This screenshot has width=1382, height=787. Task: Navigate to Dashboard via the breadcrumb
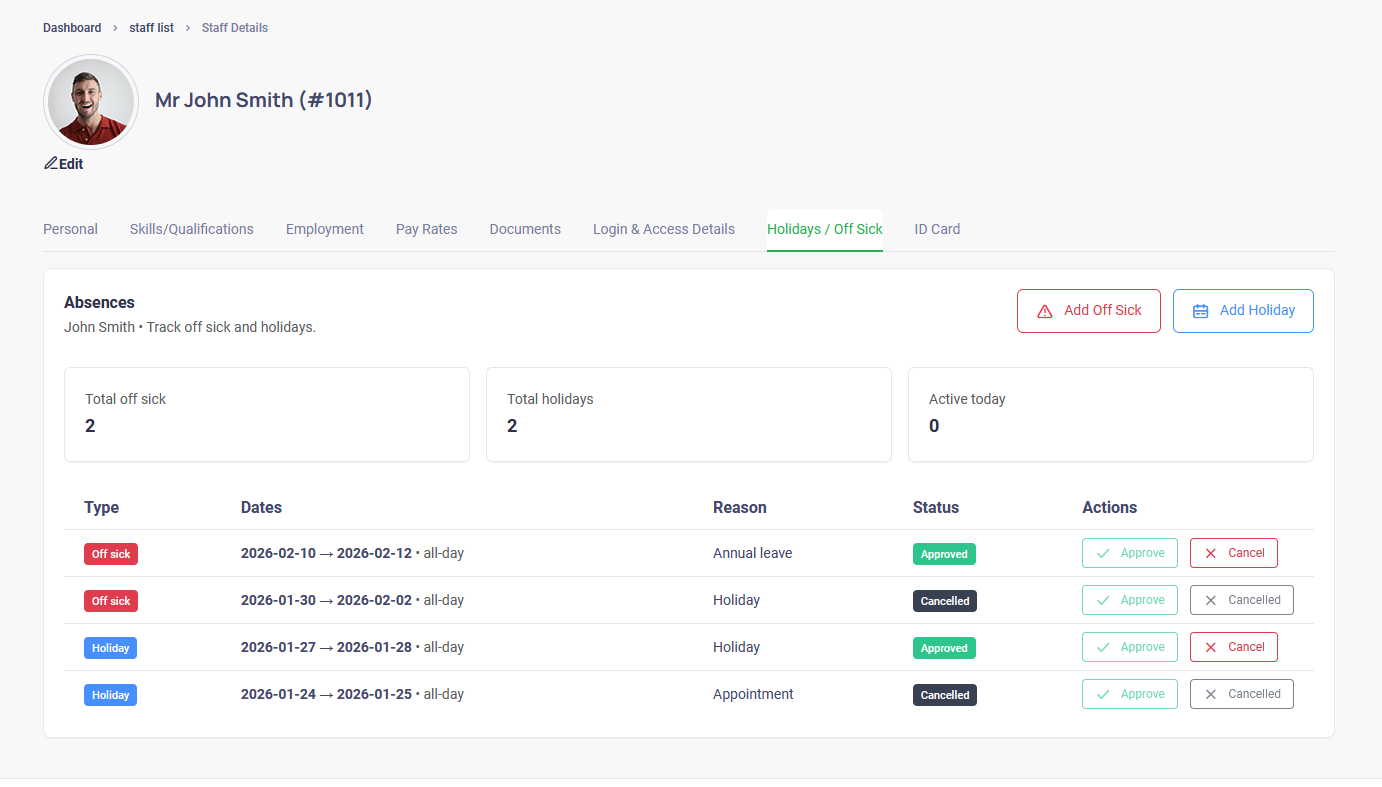[72, 27]
